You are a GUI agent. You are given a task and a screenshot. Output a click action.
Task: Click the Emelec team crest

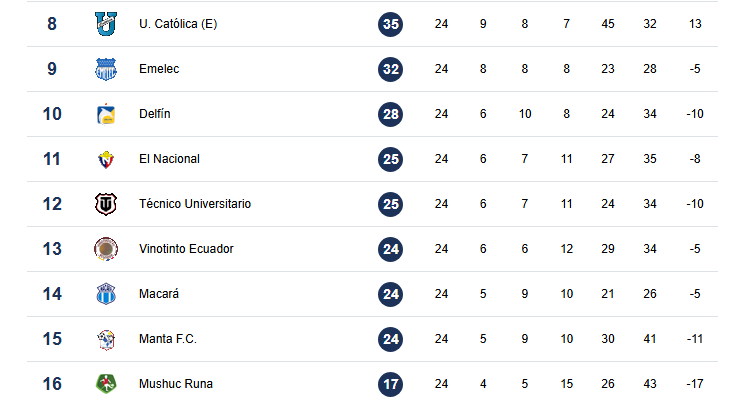105,69
